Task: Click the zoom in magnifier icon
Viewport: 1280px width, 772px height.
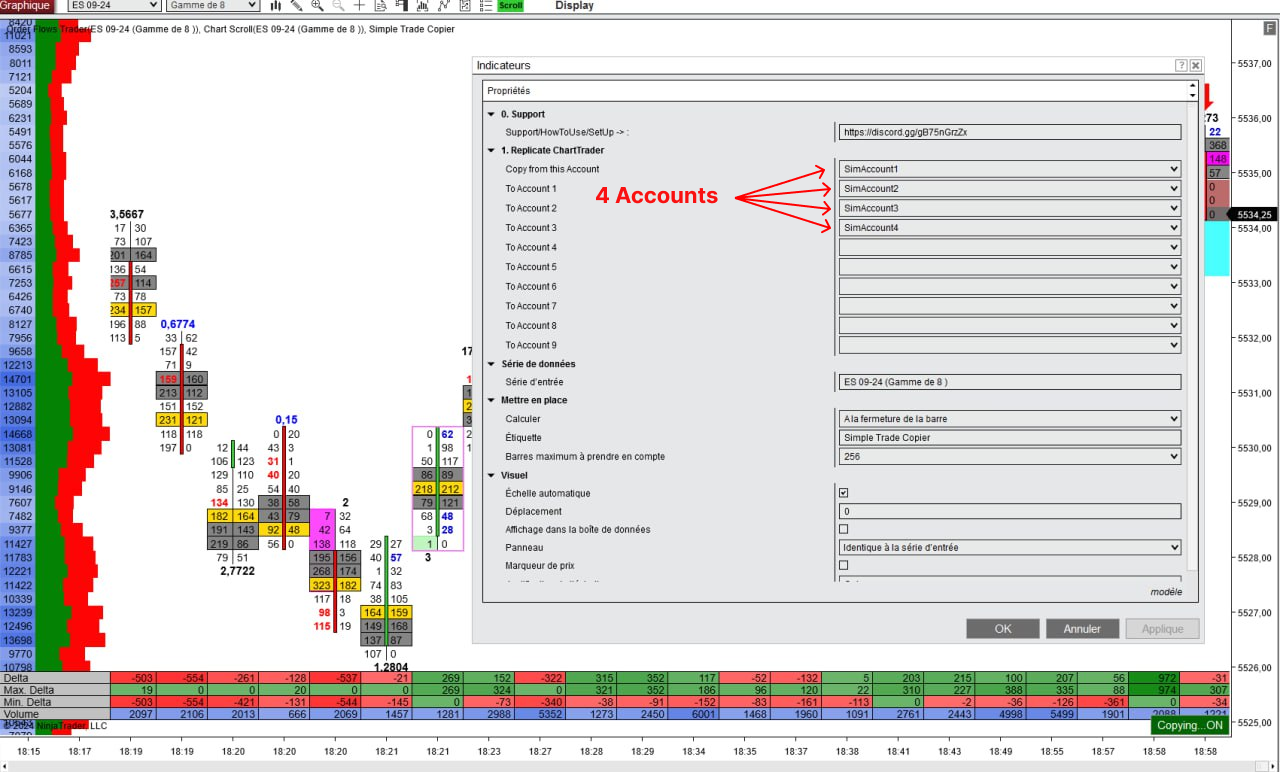Action: [317, 5]
